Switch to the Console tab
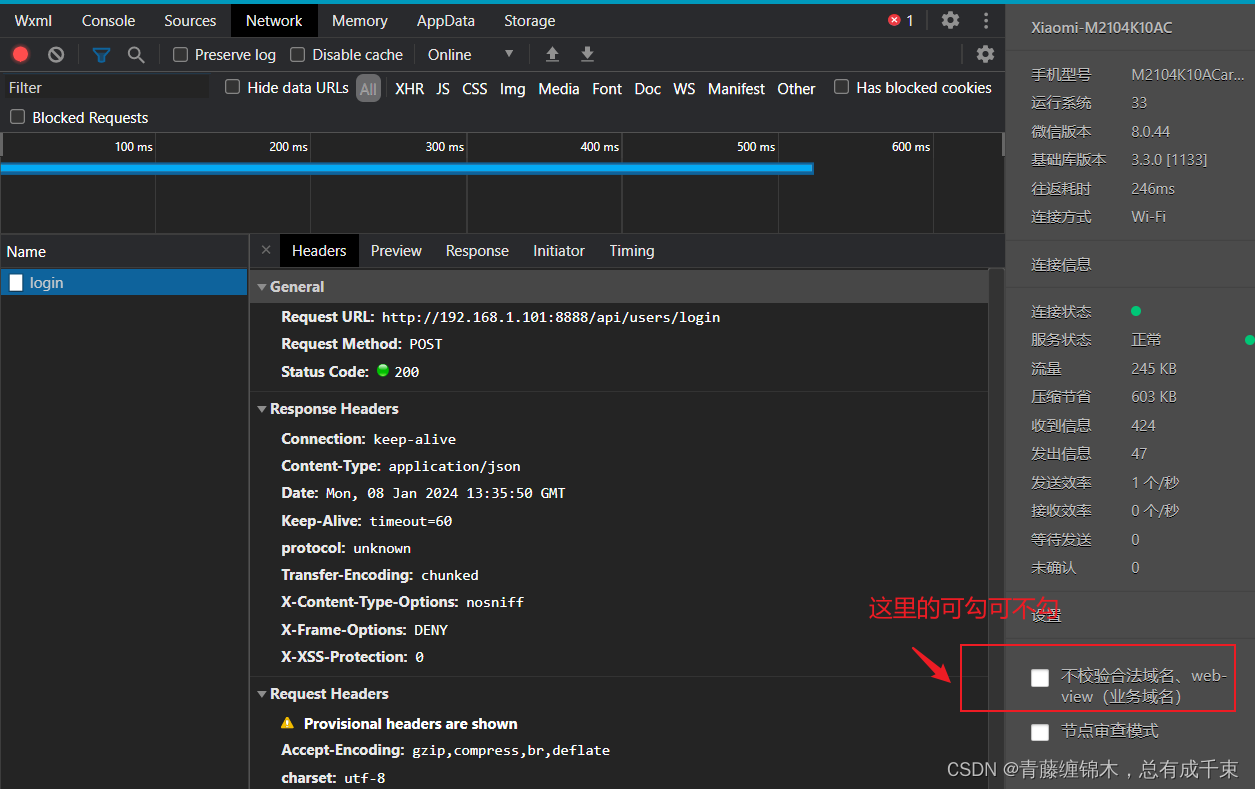The image size is (1255, 789). pyautogui.click(x=108, y=20)
